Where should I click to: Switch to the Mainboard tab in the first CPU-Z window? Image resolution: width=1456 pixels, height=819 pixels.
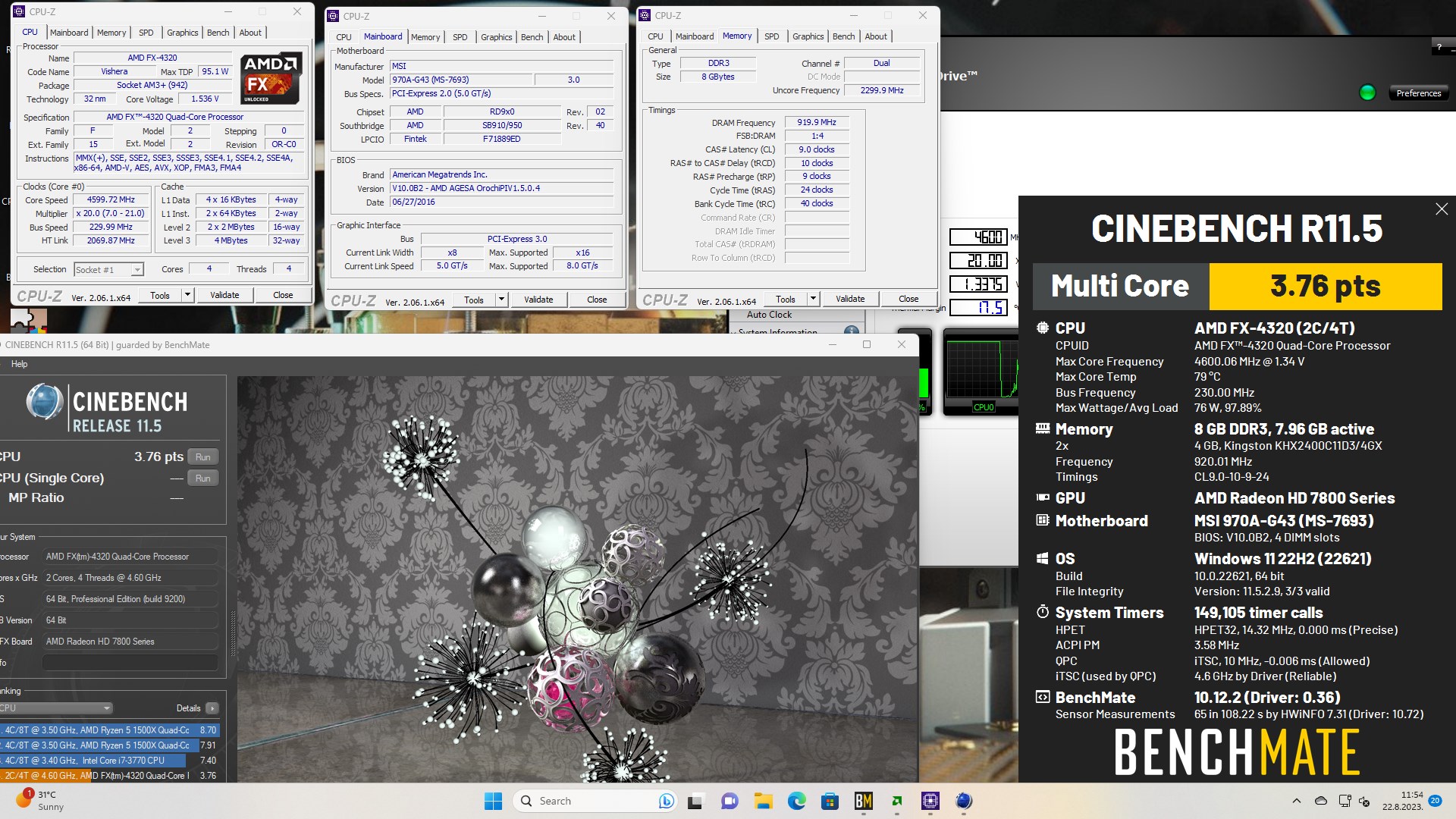click(69, 33)
